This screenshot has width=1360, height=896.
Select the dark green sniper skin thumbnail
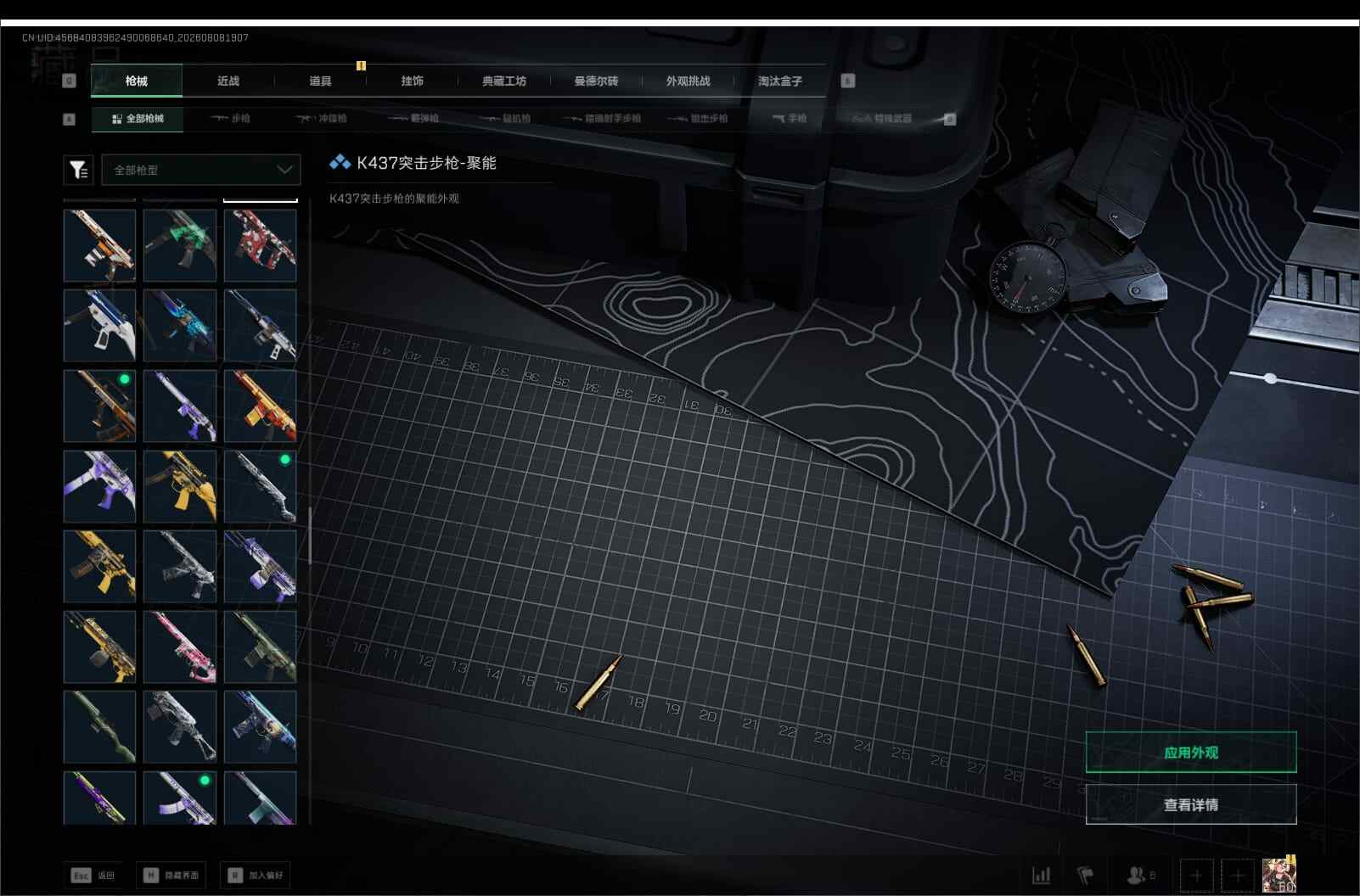[99, 726]
